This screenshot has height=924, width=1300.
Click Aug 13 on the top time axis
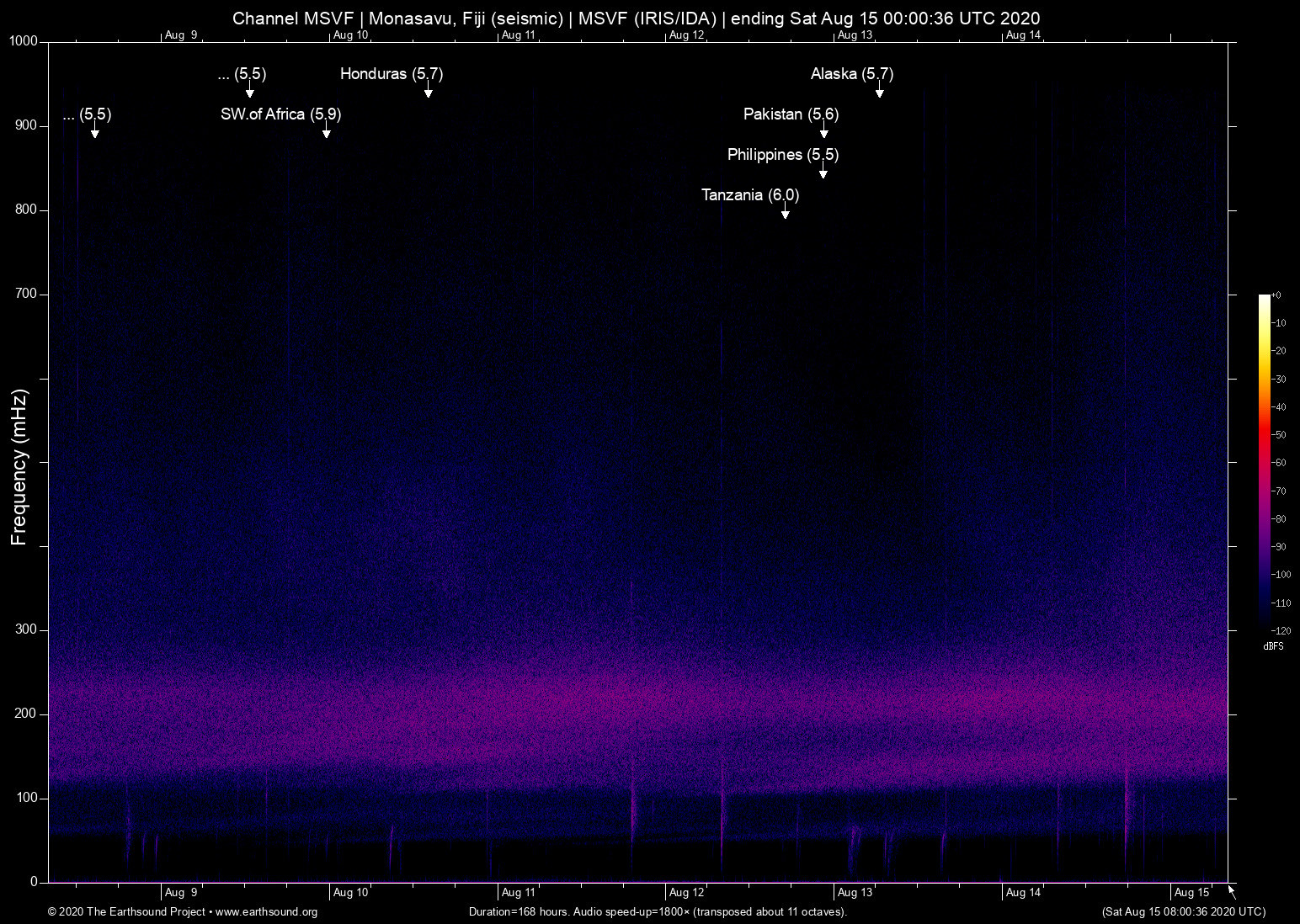click(x=855, y=35)
